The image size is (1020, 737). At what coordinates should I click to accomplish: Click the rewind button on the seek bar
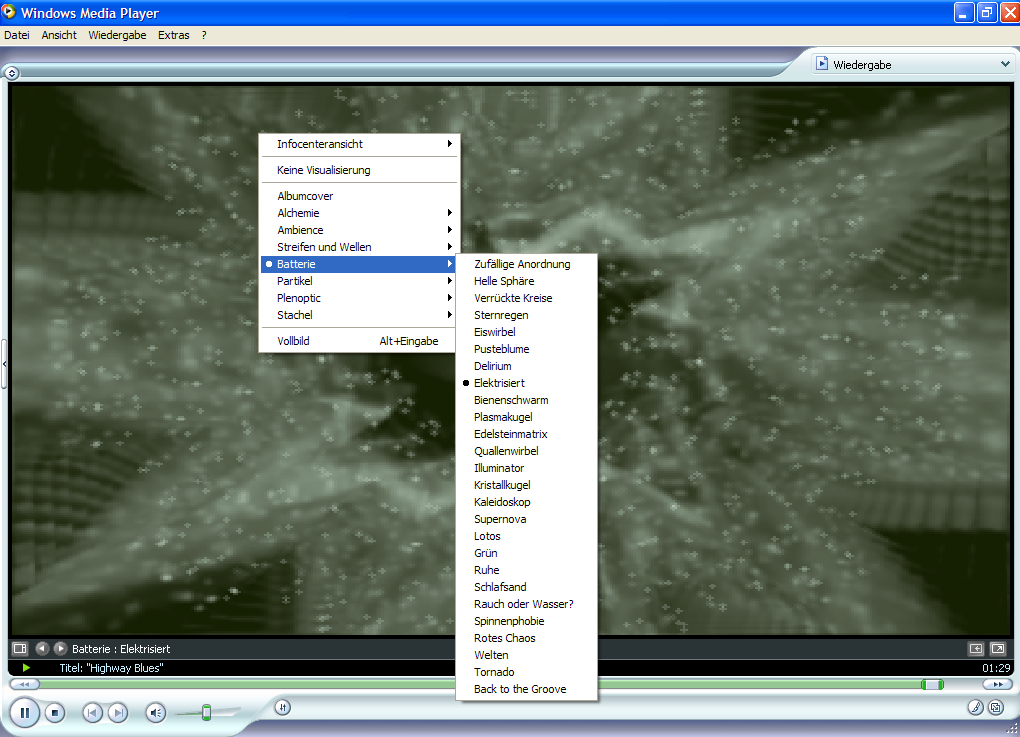click(25, 684)
